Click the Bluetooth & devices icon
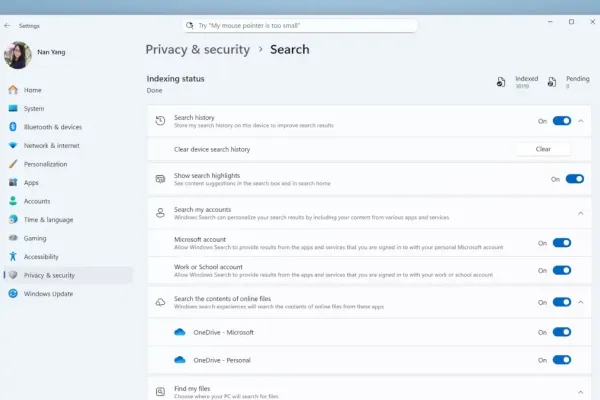Screen dimensions: 600x400 pyautogui.click(x=13, y=127)
